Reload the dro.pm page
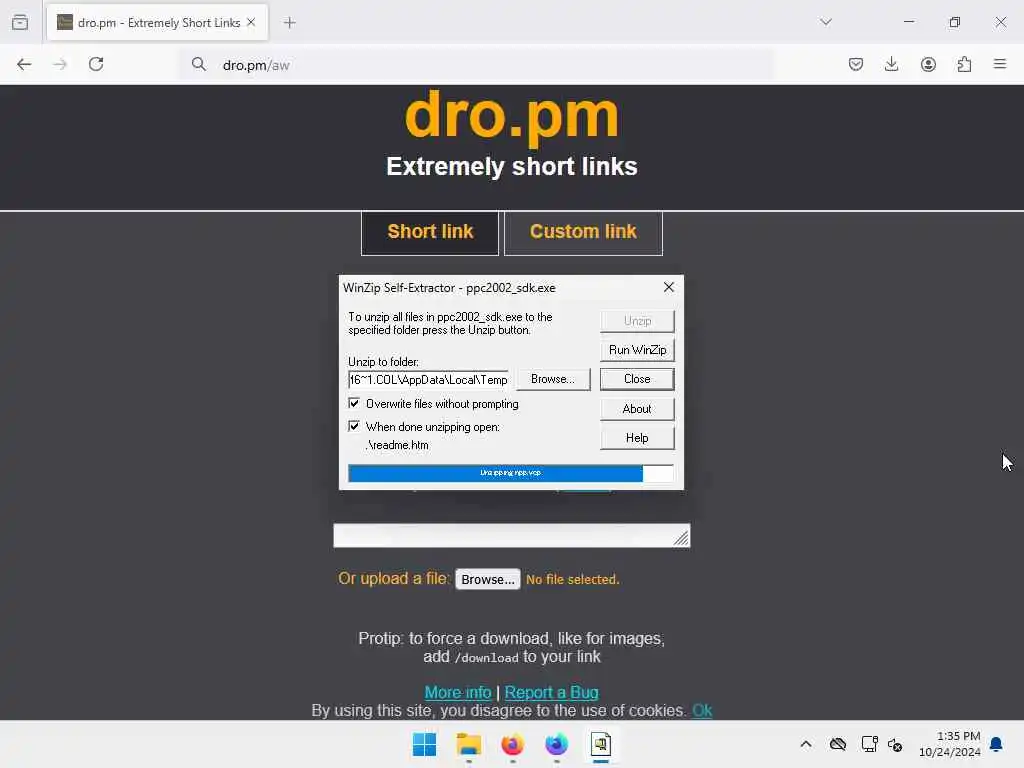This screenshot has width=1024, height=768. [x=96, y=64]
